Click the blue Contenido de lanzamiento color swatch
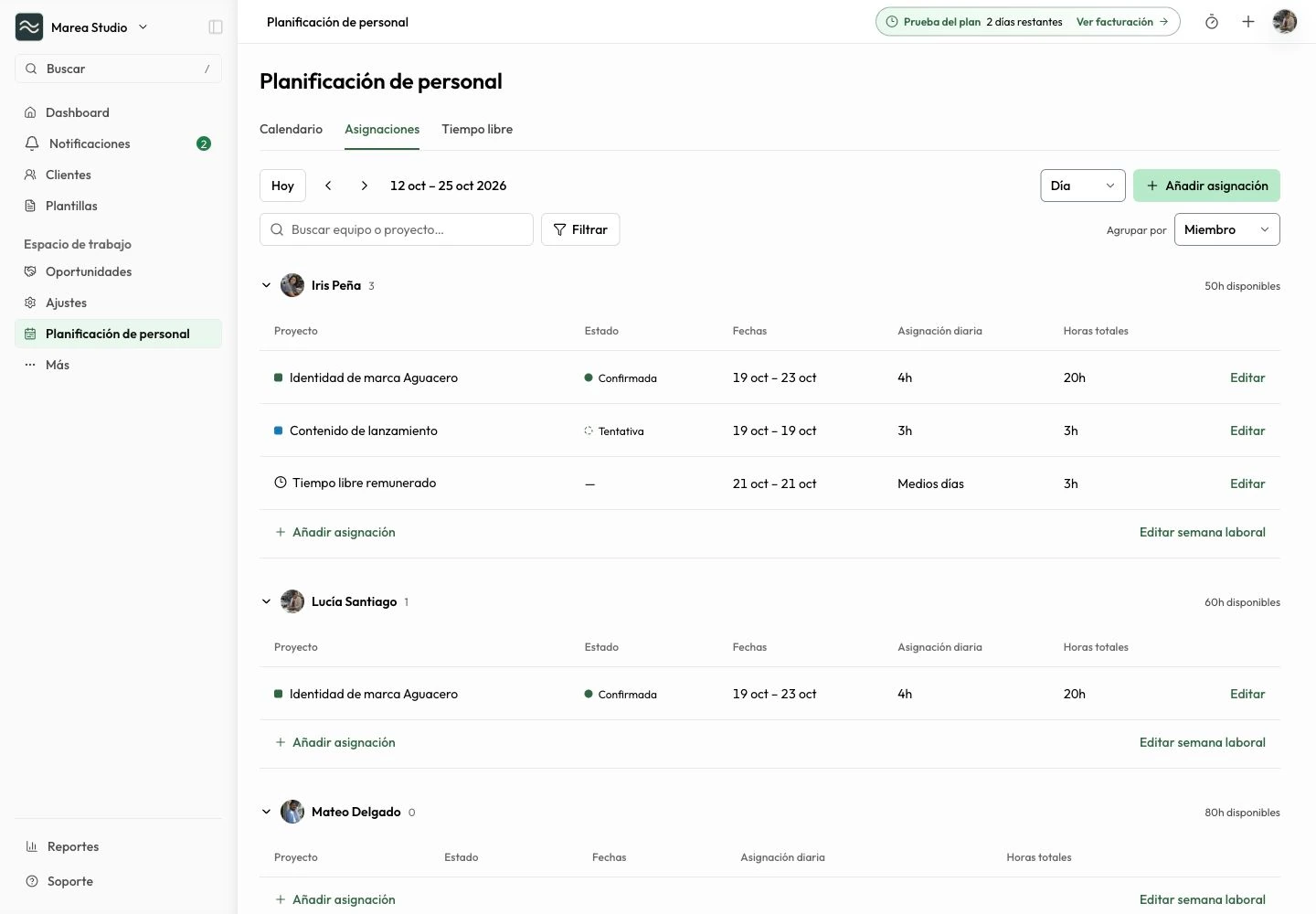Screen dimensions: 1316x914 coord(278,430)
